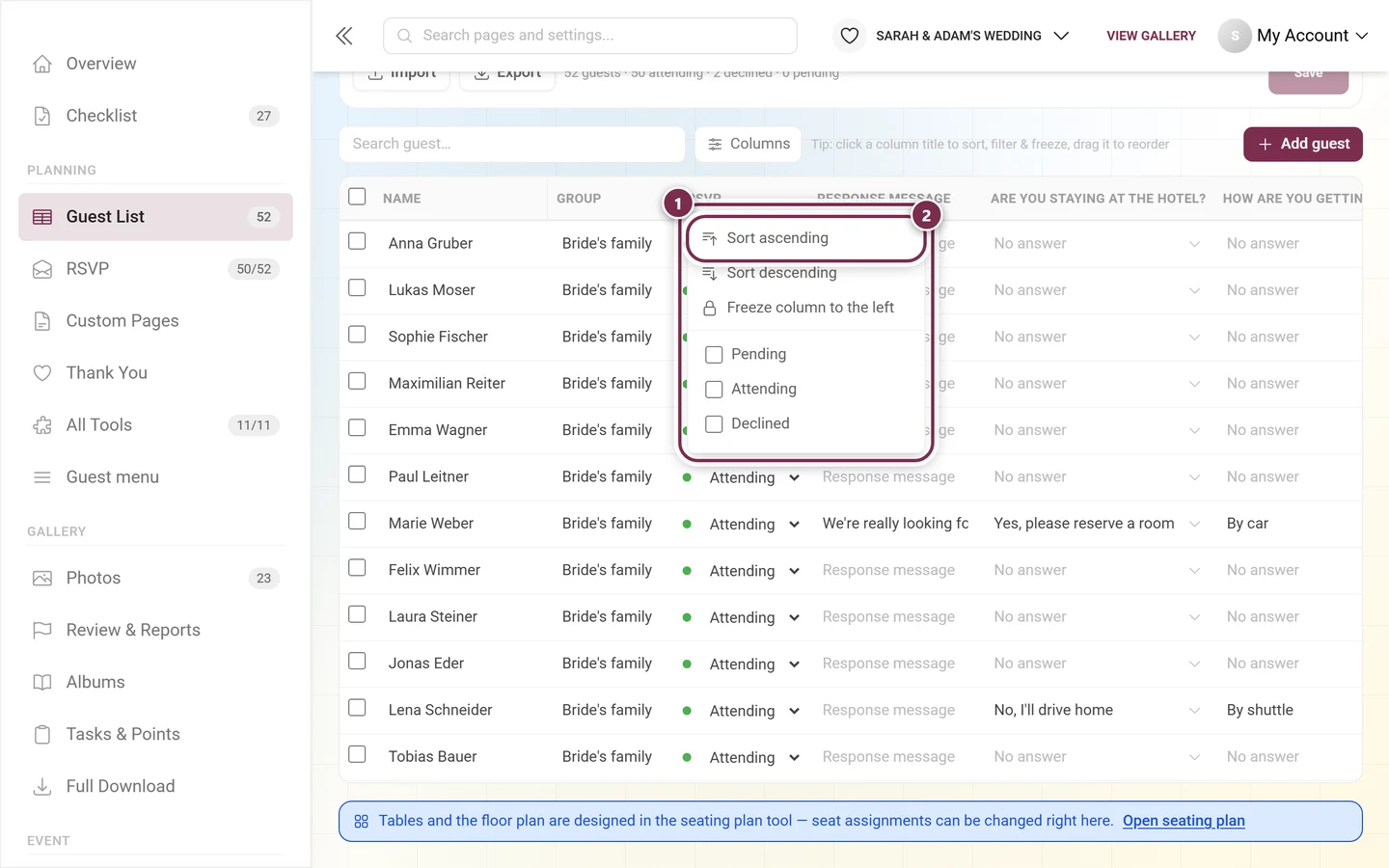Screen dimensions: 1389x868
Task: Open Guest menu in the sidebar
Action: [155, 477]
